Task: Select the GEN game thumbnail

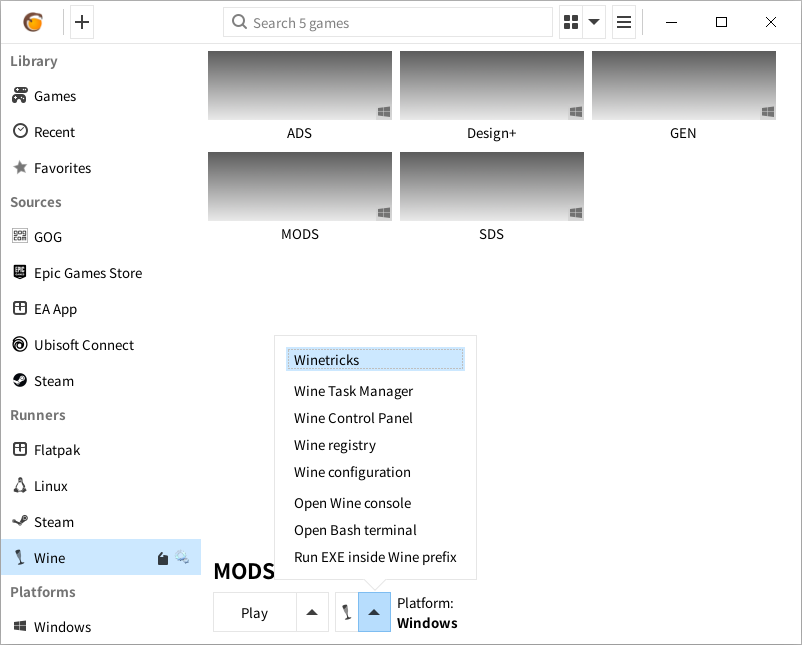Action: point(684,85)
